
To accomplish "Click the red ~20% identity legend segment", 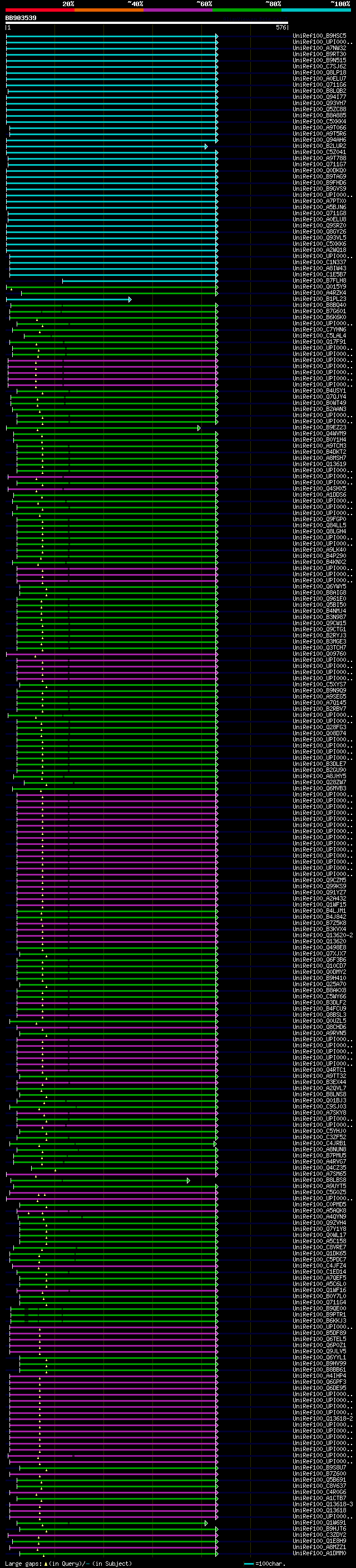I will (39, 10).
